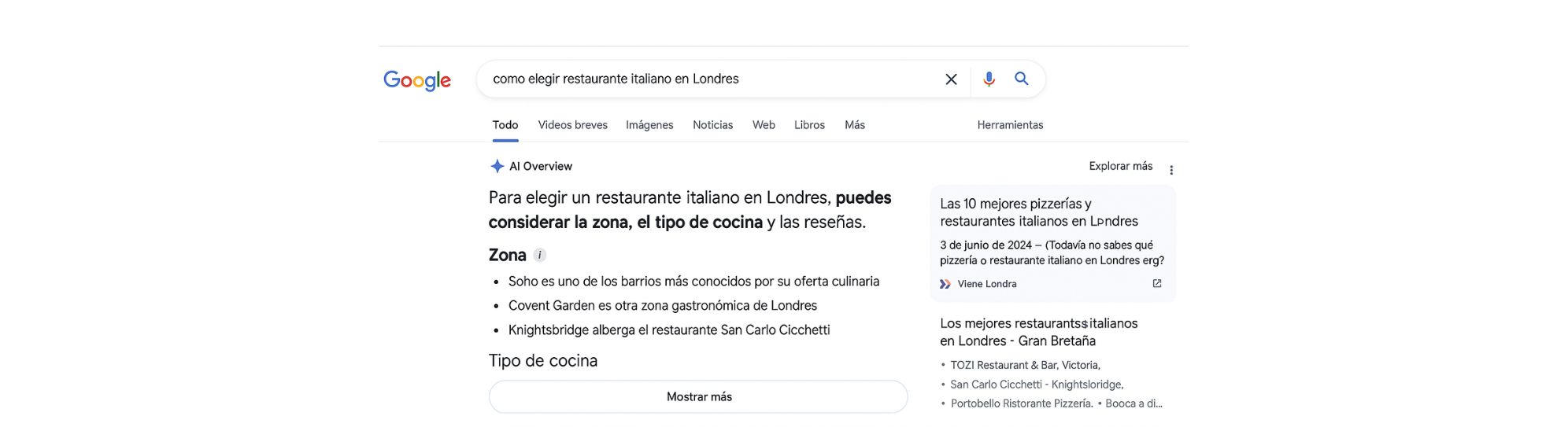
Task: Click the Viene Londra site icon
Action: point(945,284)
